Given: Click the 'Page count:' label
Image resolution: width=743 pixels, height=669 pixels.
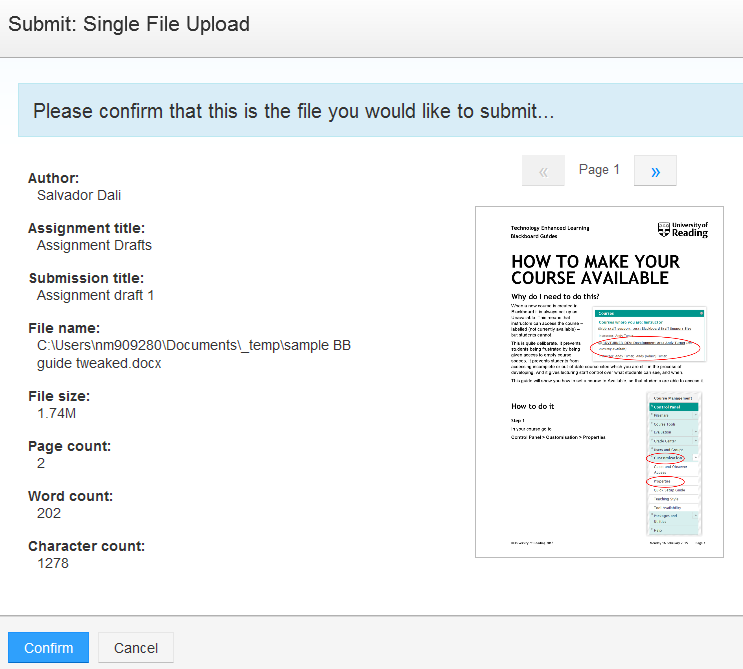Looking at the screenshot, I should (x=69, y=446).
